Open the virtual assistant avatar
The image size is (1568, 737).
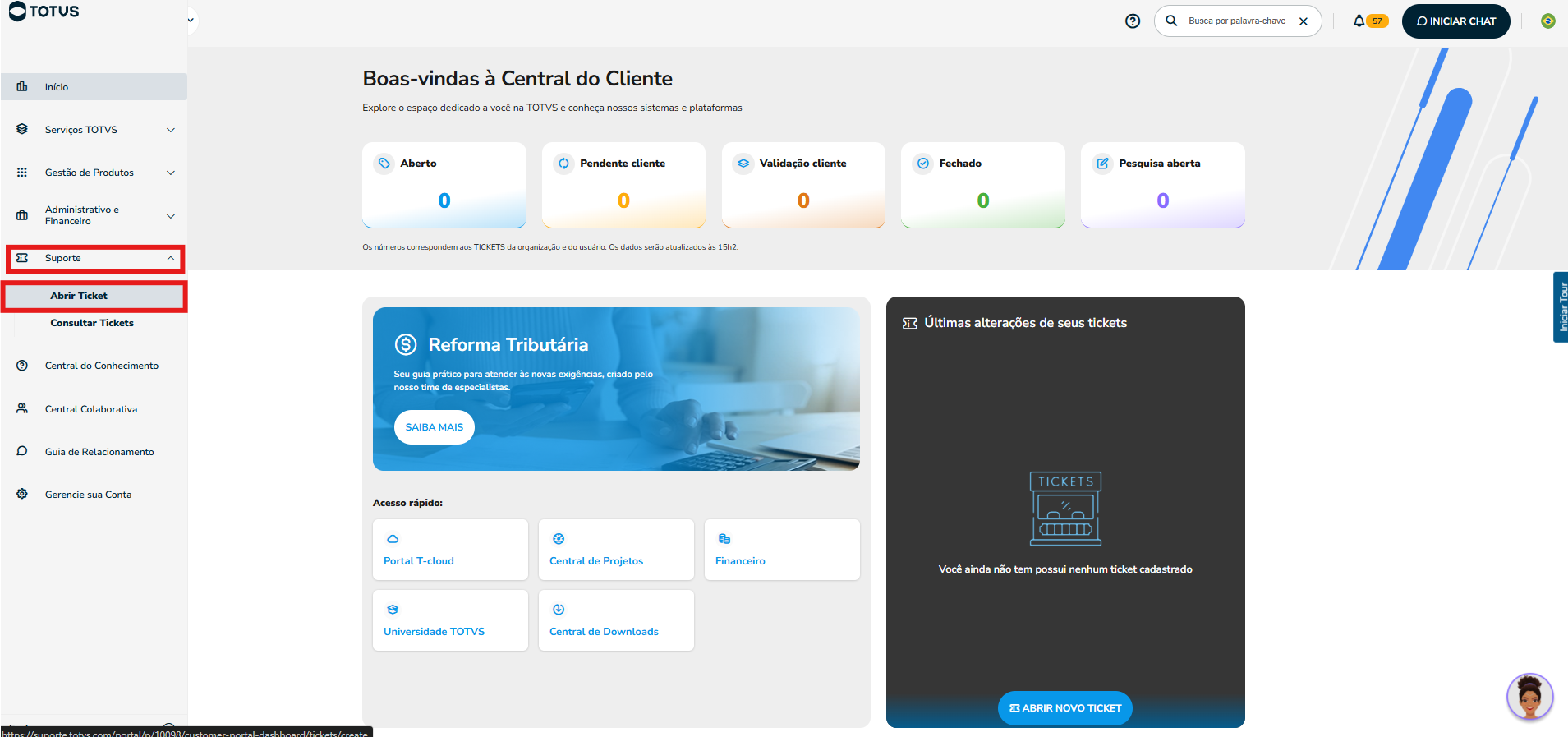[1529, 697]
